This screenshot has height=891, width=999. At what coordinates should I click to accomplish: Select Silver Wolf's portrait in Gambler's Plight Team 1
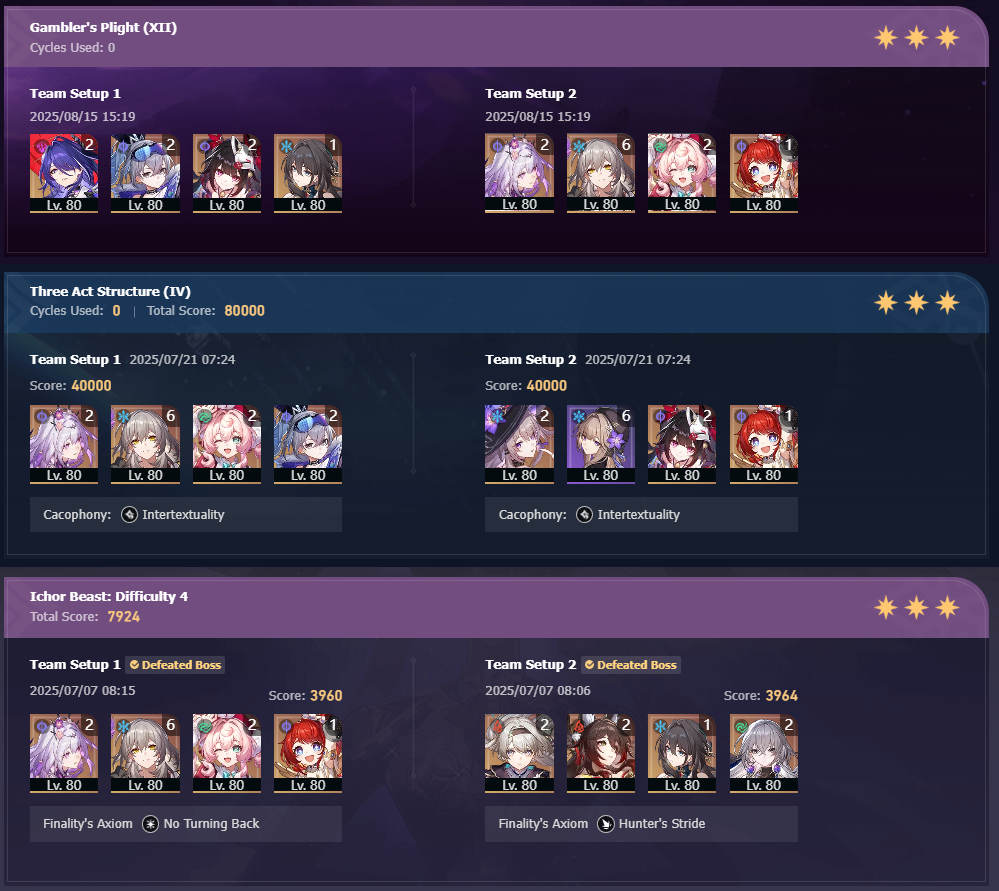point(145,173)
